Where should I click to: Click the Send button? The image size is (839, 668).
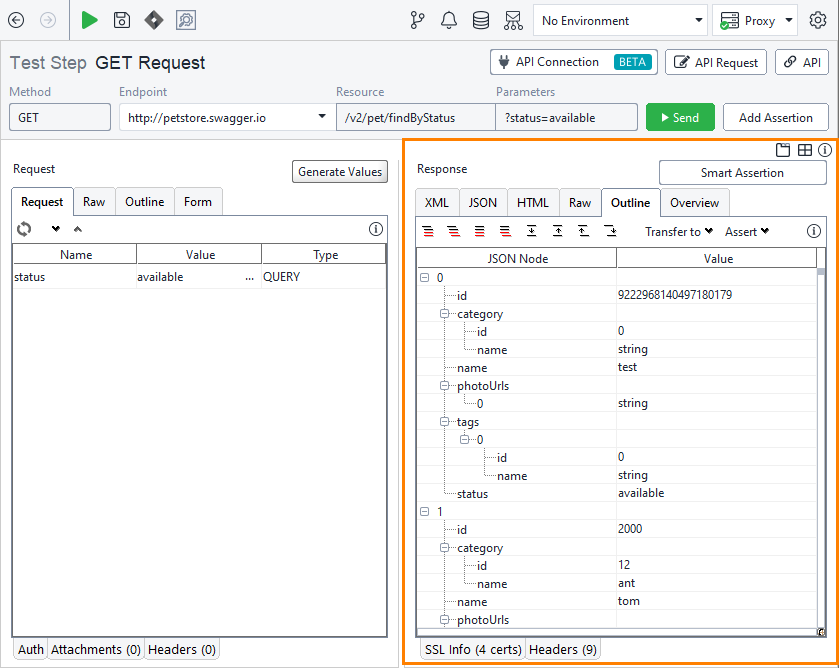pos(680,116)
